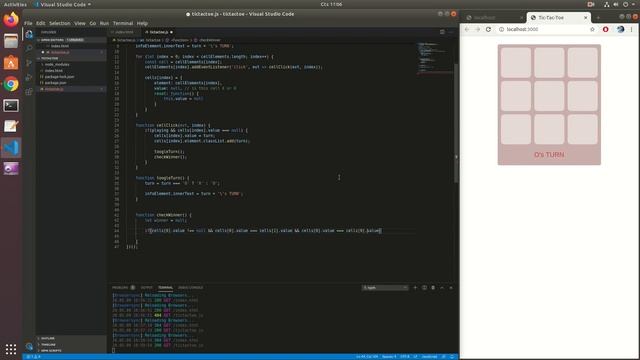640x360 pixels.
Task: Open terminal shell selector dropdown
Action: (385, 288)
